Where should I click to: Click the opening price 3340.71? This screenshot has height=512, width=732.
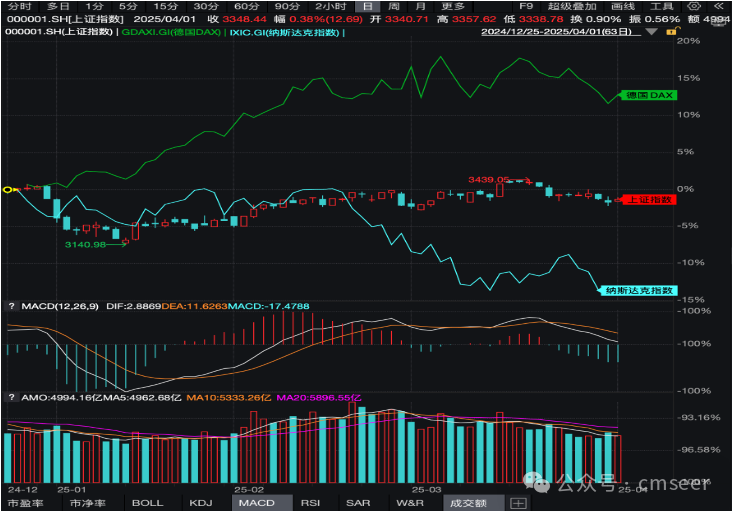click(406, 19)
